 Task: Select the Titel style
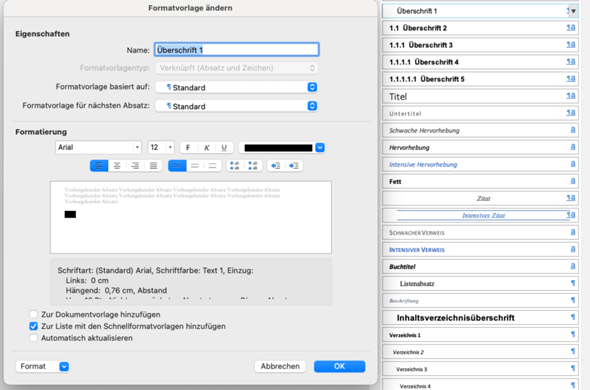[480, 96]
